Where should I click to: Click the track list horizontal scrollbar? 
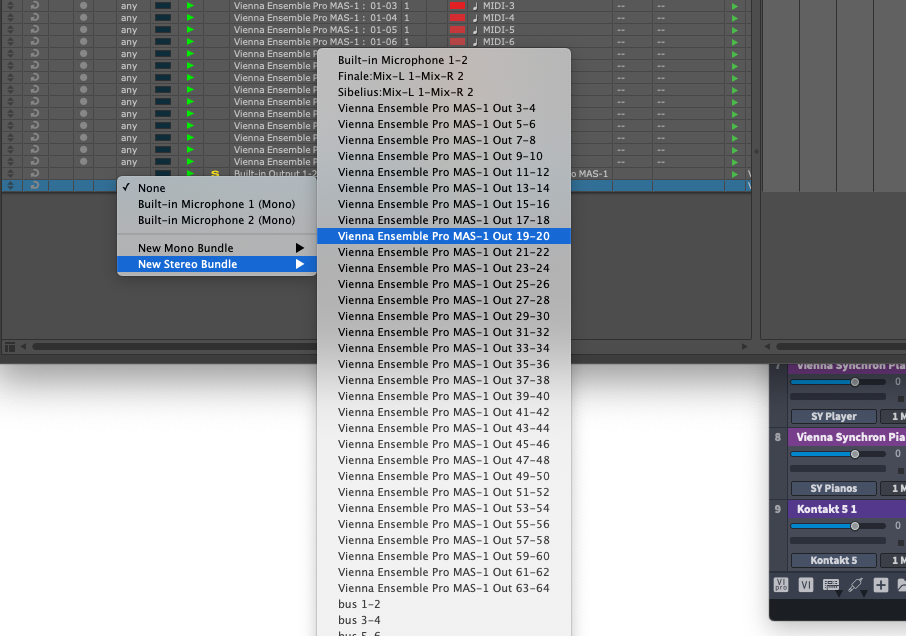(x=173, y=347)
